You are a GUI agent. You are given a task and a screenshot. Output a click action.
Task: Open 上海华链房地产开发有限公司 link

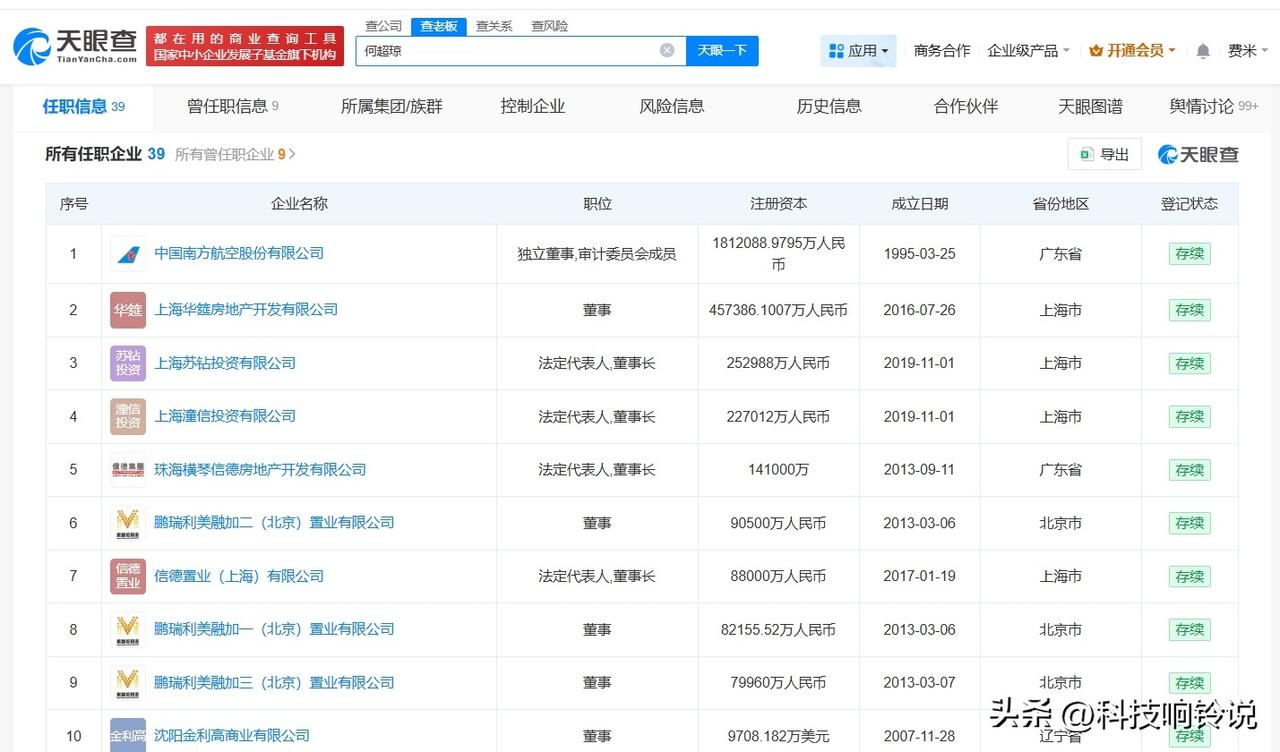pos(246,310)
